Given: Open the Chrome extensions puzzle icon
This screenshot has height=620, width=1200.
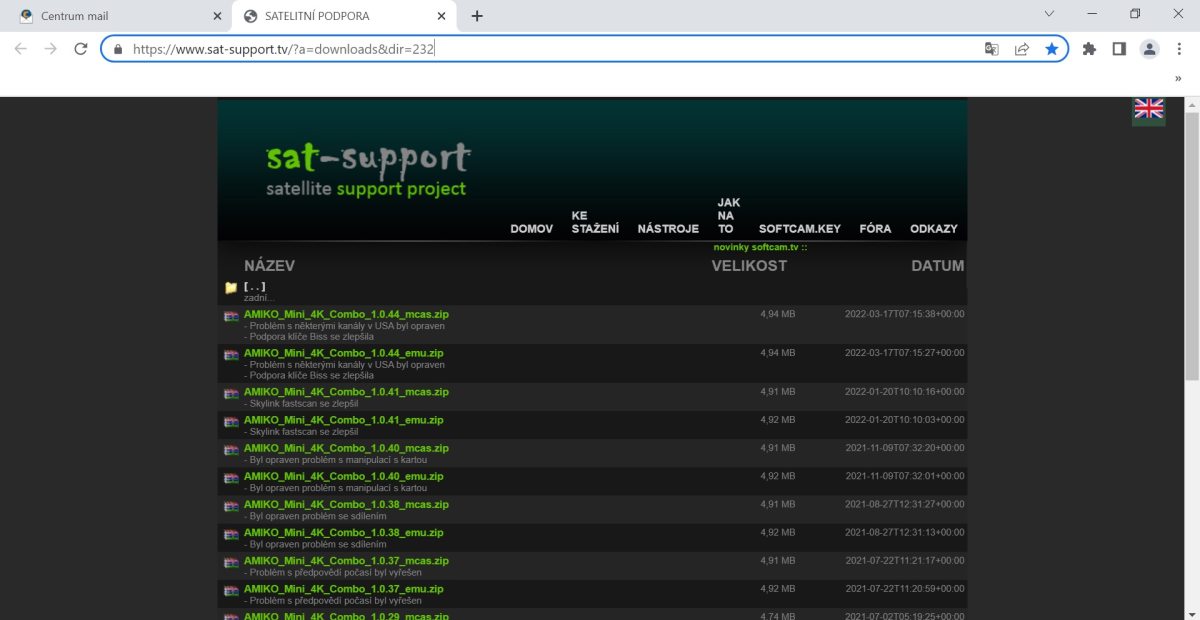Looking at the screenshot, I should pyautogui.click(x=1090, y=48).
